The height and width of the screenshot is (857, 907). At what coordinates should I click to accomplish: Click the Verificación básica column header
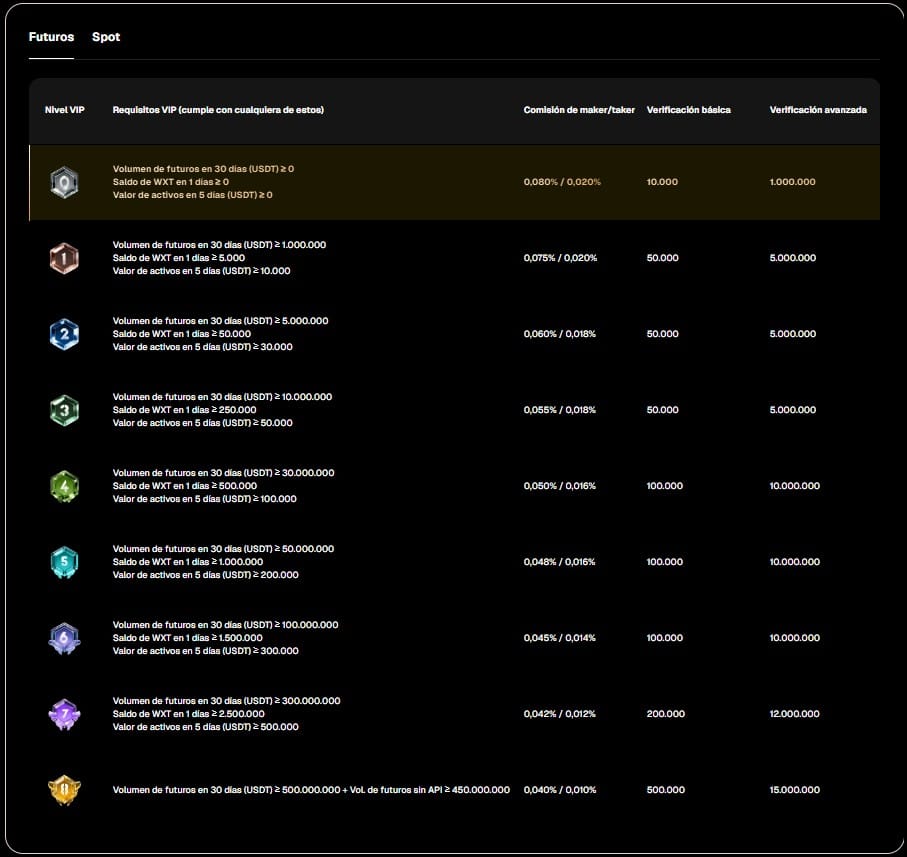[688, 110]
